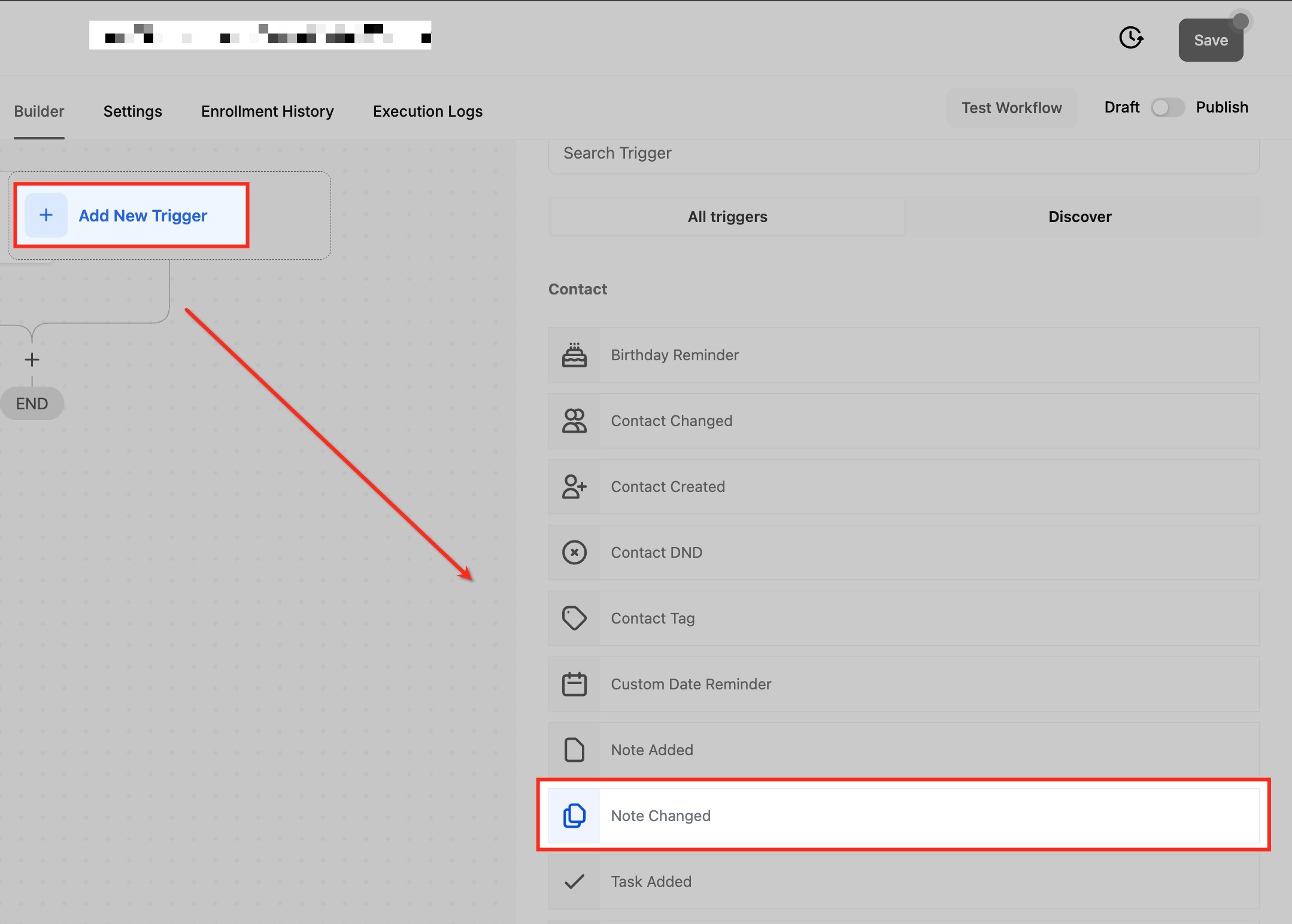This screenshot has height=924, width=1292.
Task: Click the Note Changed copy icon
Action: coord(574,816)
